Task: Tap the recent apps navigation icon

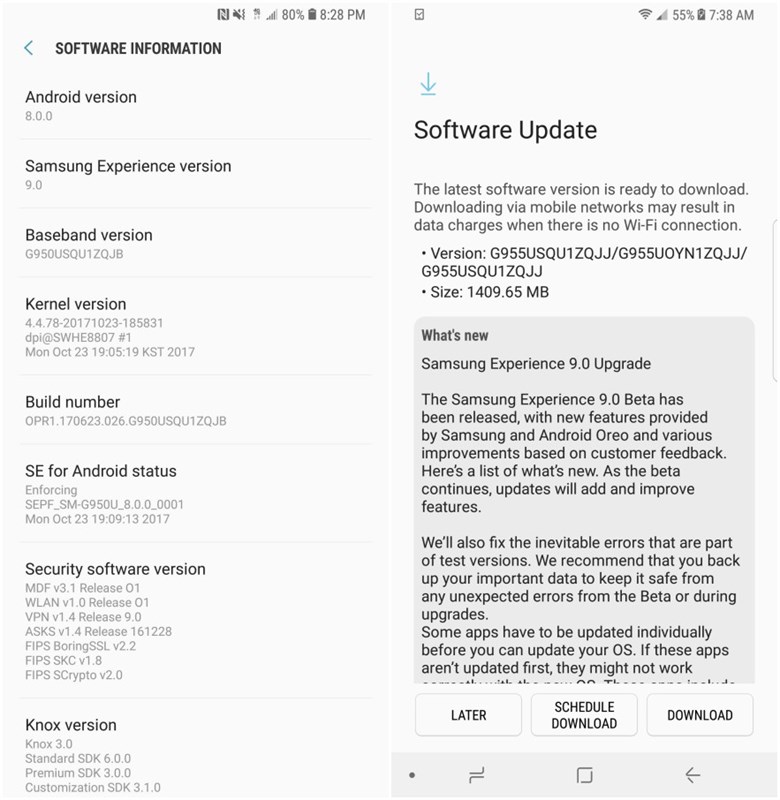Action: pyautogui.click(x=476, y=775)
